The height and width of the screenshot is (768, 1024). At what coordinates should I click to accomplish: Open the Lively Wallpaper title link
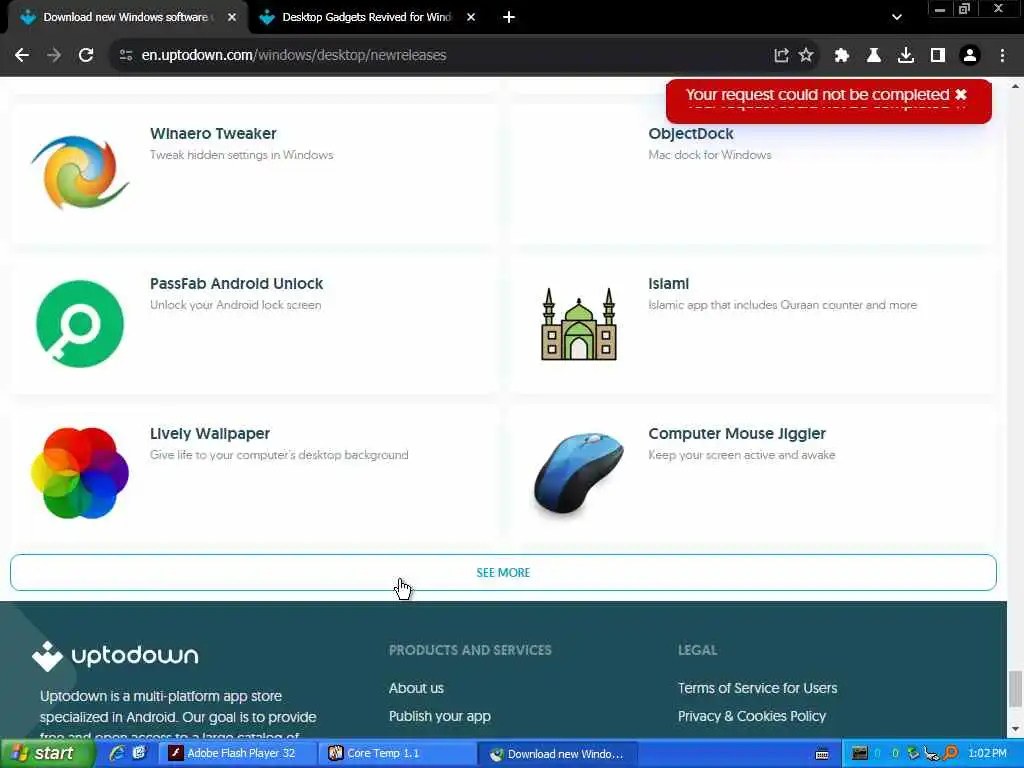(x=210, y=434)
